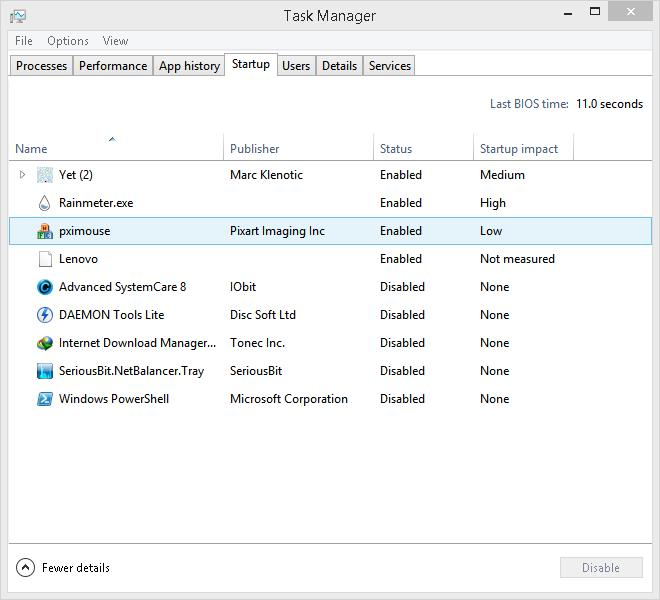Click the High startup impact value
The height and width of the screenshot is (600, 660).
(493, 203)
